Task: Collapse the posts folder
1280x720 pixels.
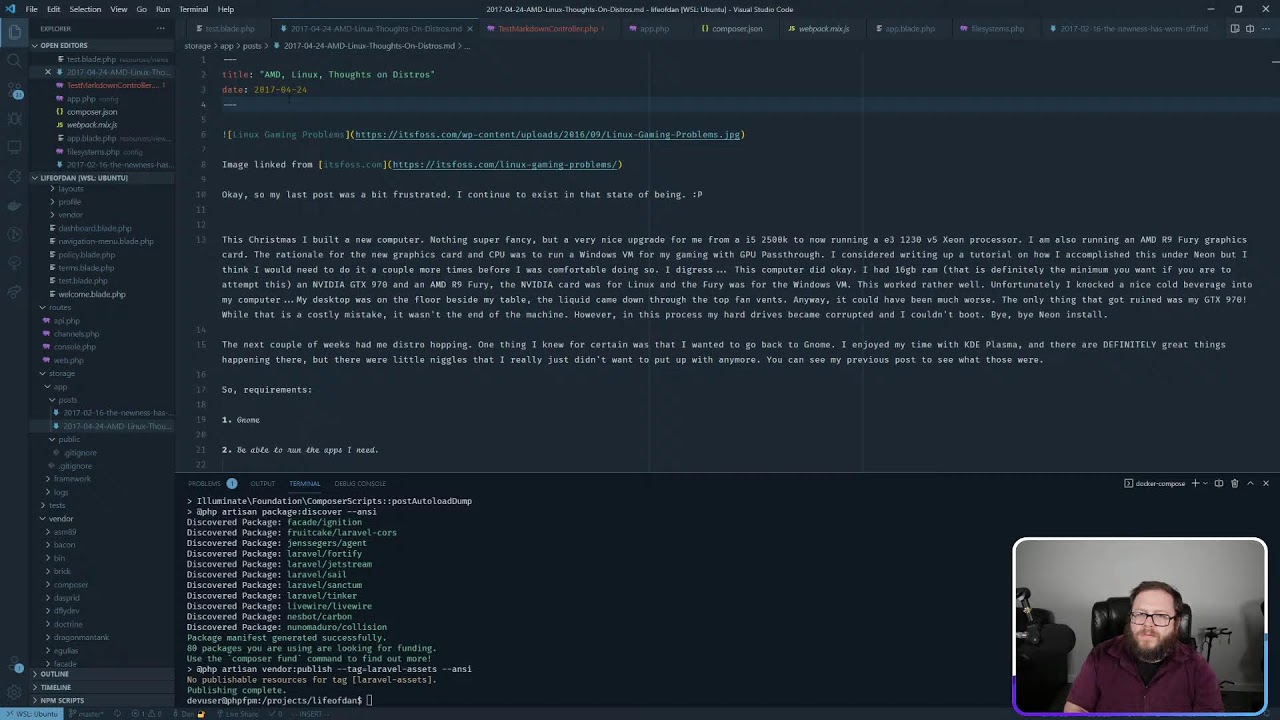Action: tap(67, 400)
